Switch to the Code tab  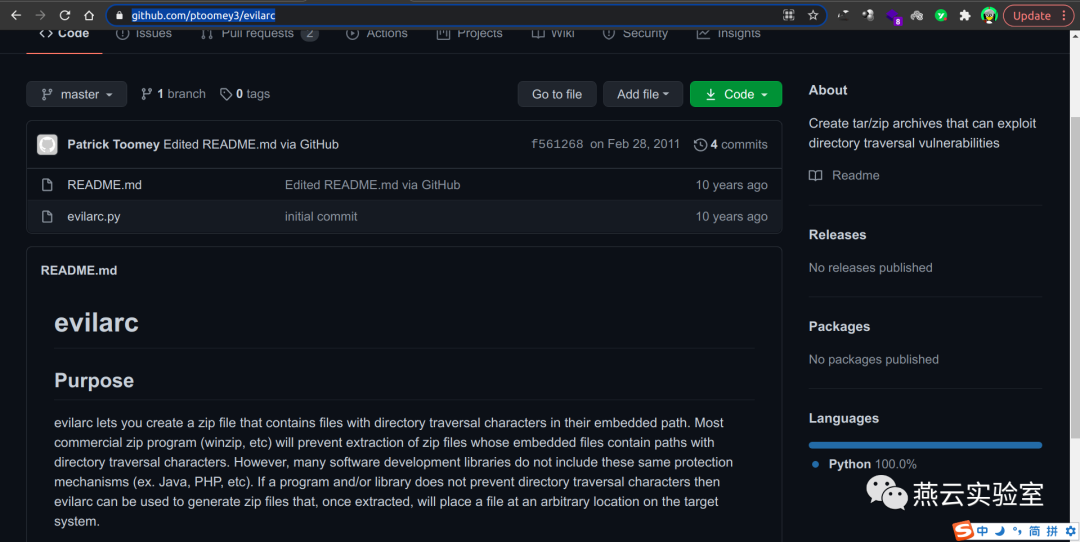click(64, 33)
